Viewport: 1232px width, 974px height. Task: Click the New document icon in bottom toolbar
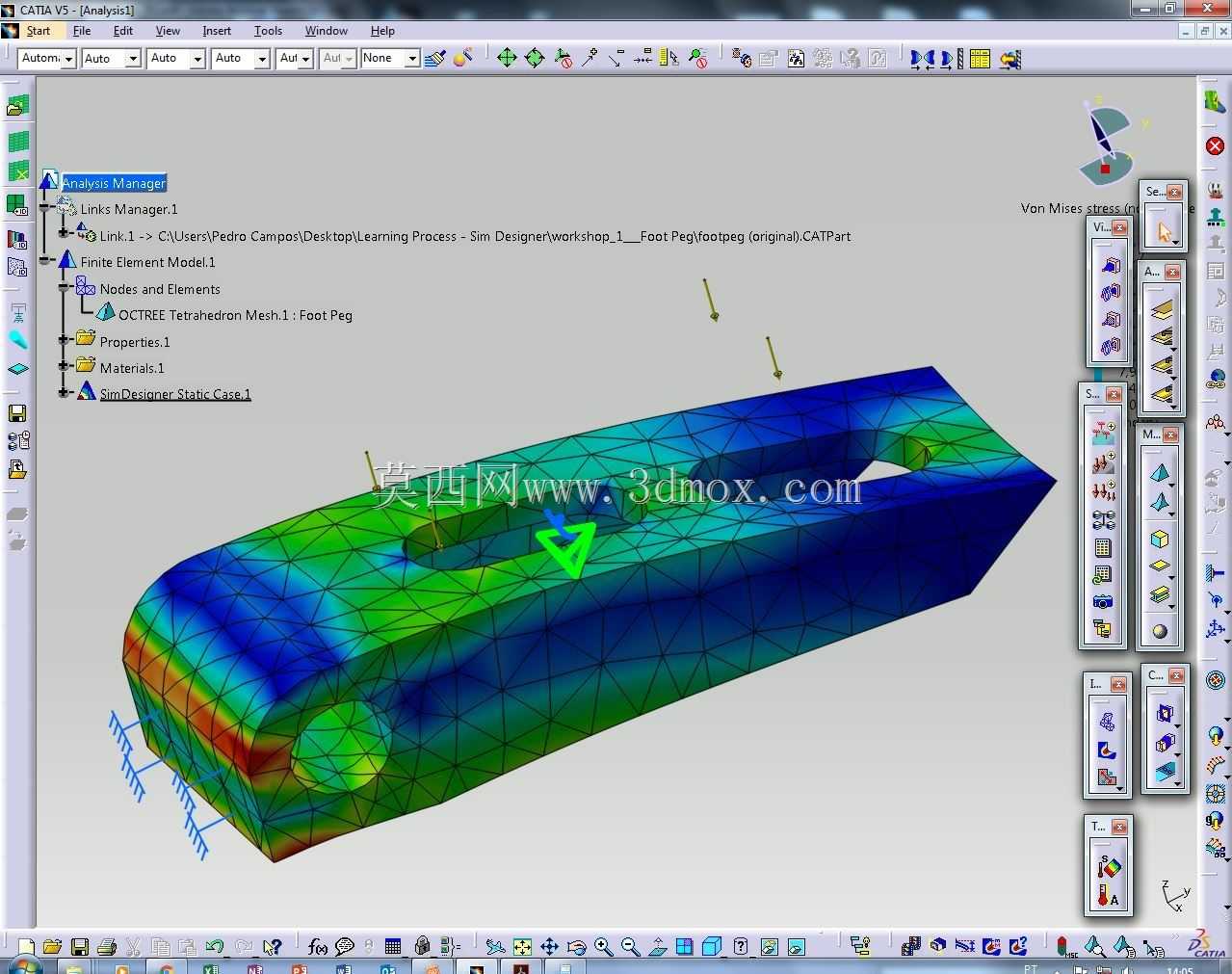[26, 947]
